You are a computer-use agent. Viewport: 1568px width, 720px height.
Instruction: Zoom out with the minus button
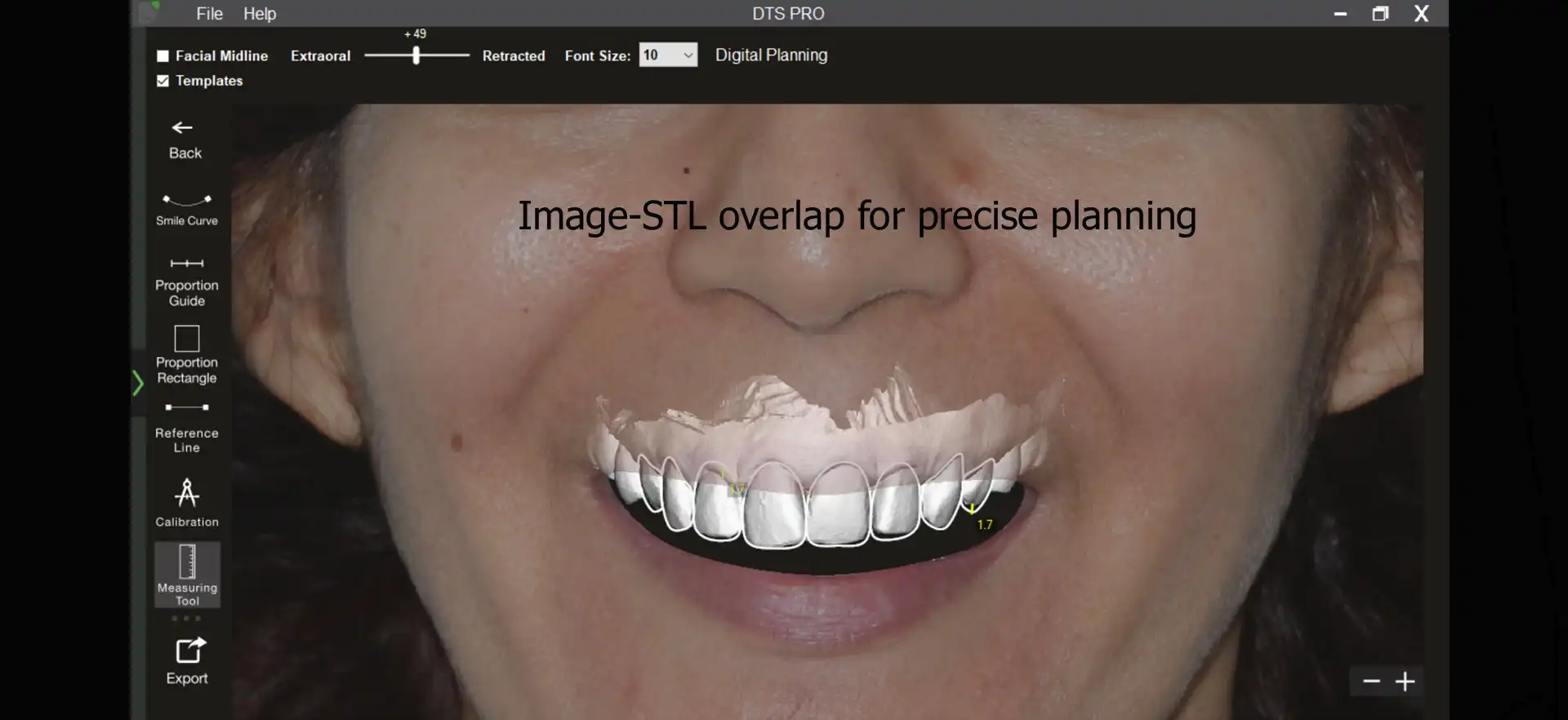(x=1371, y=682)
